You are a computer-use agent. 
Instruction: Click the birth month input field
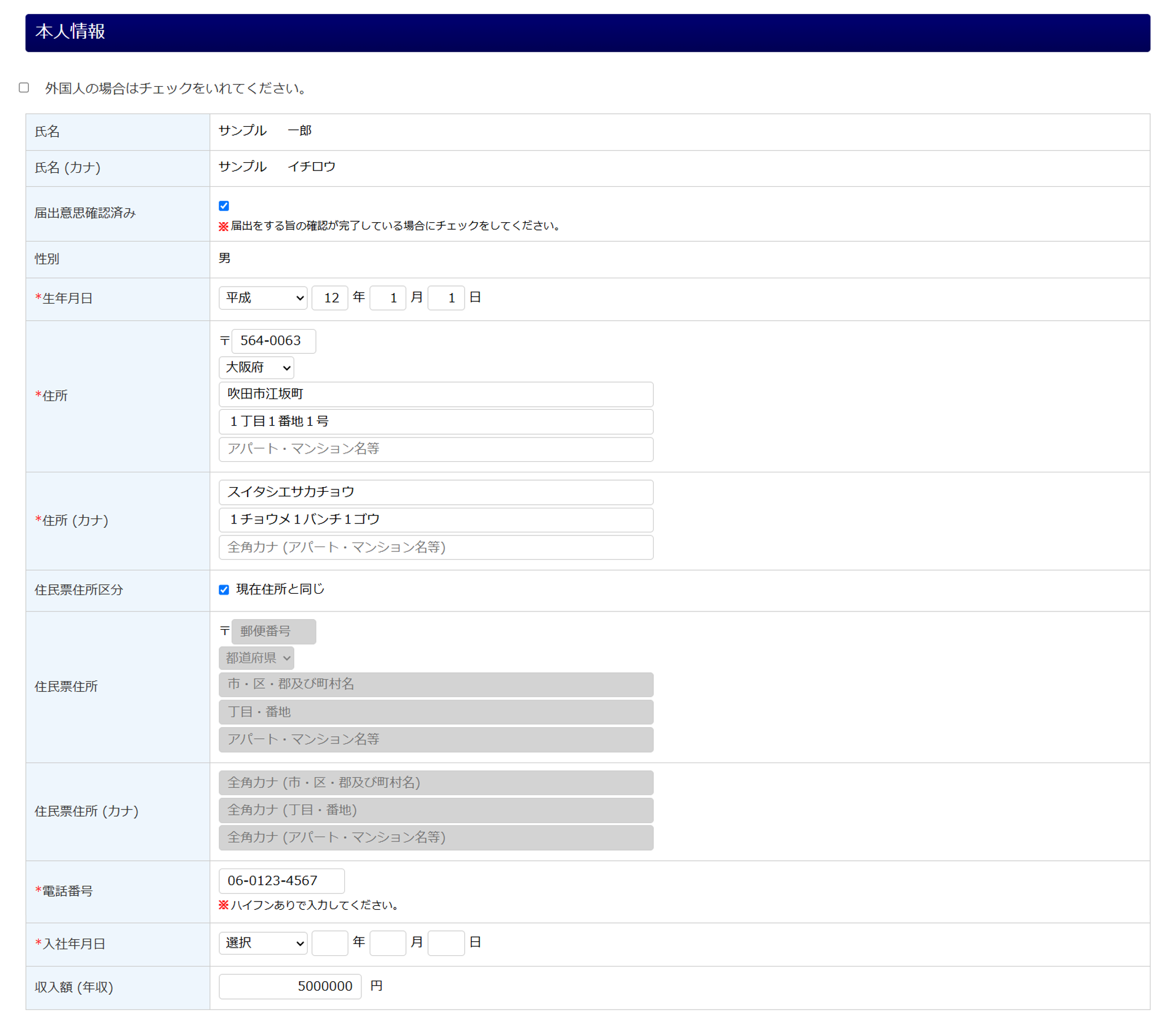pyautogui.click(x=387, y=298)
